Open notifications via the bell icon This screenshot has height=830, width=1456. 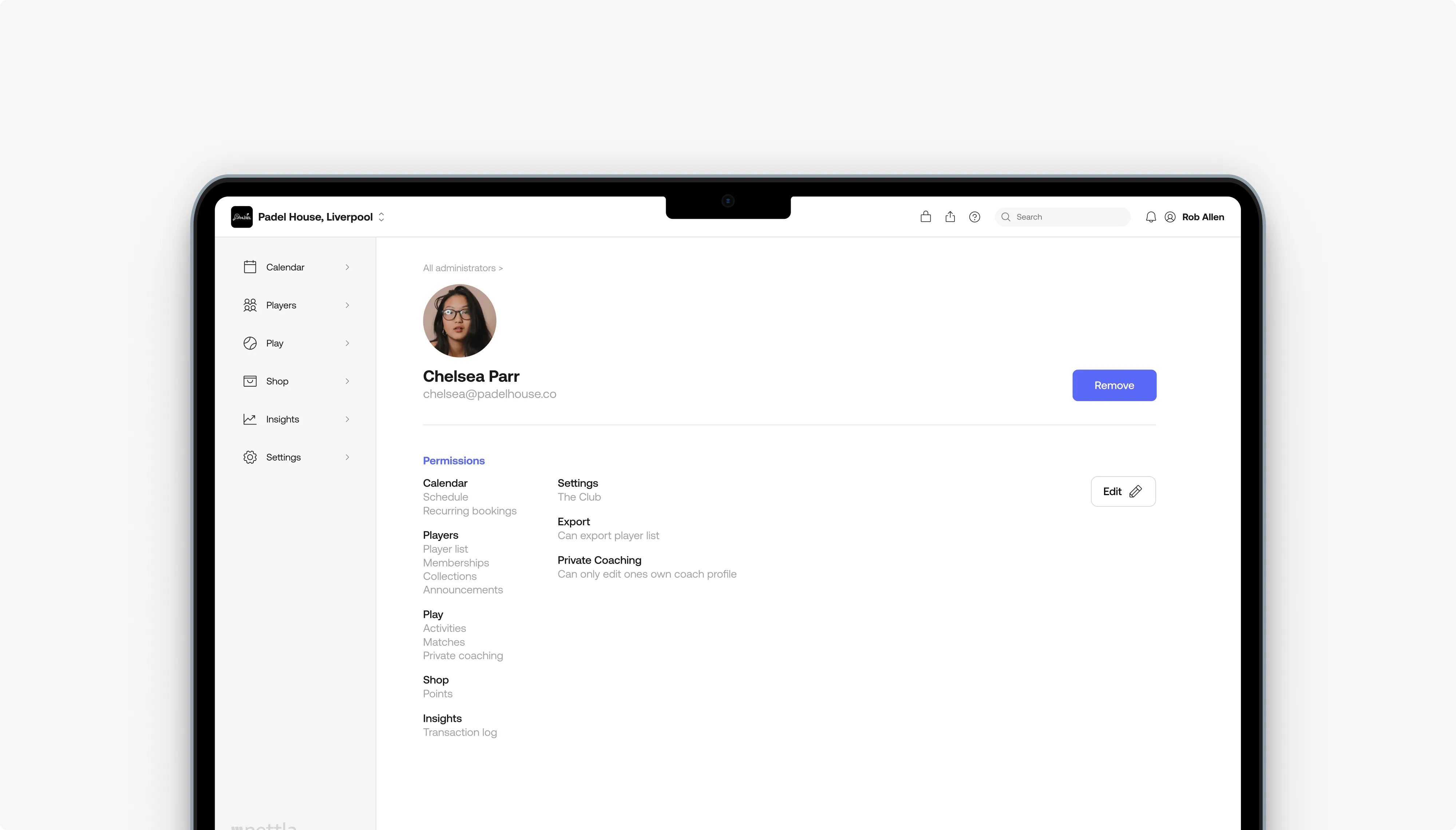[1150, 217]
